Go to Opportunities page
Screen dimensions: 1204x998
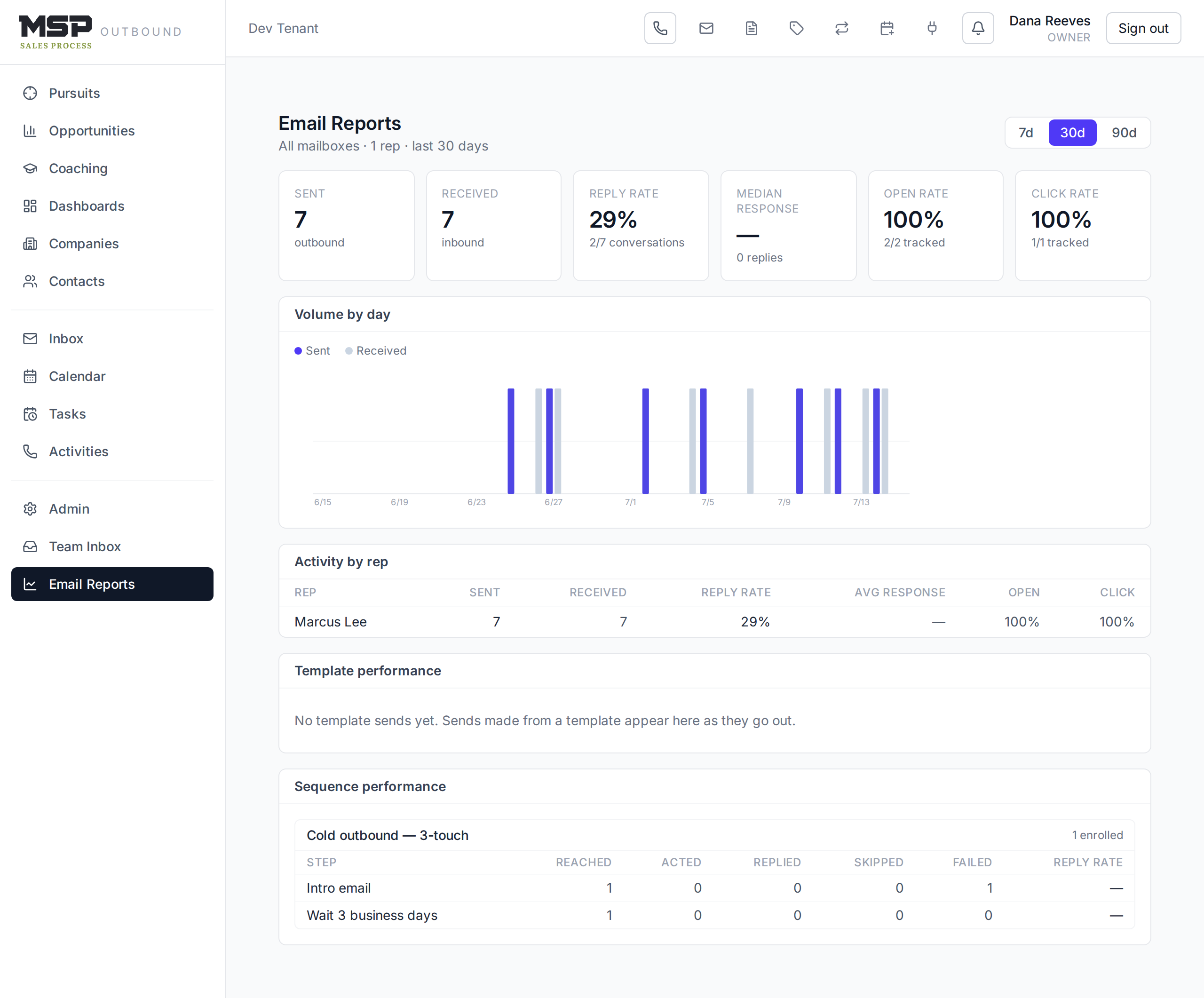[112, 131]
